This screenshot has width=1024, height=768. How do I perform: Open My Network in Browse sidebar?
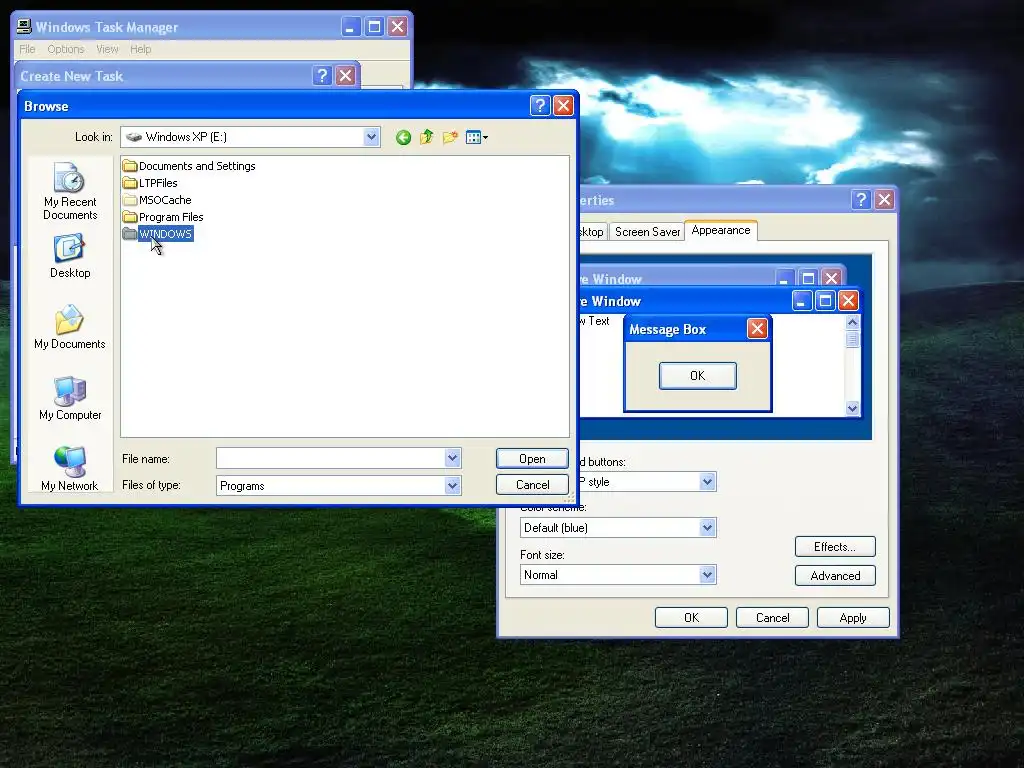point(70,468)
